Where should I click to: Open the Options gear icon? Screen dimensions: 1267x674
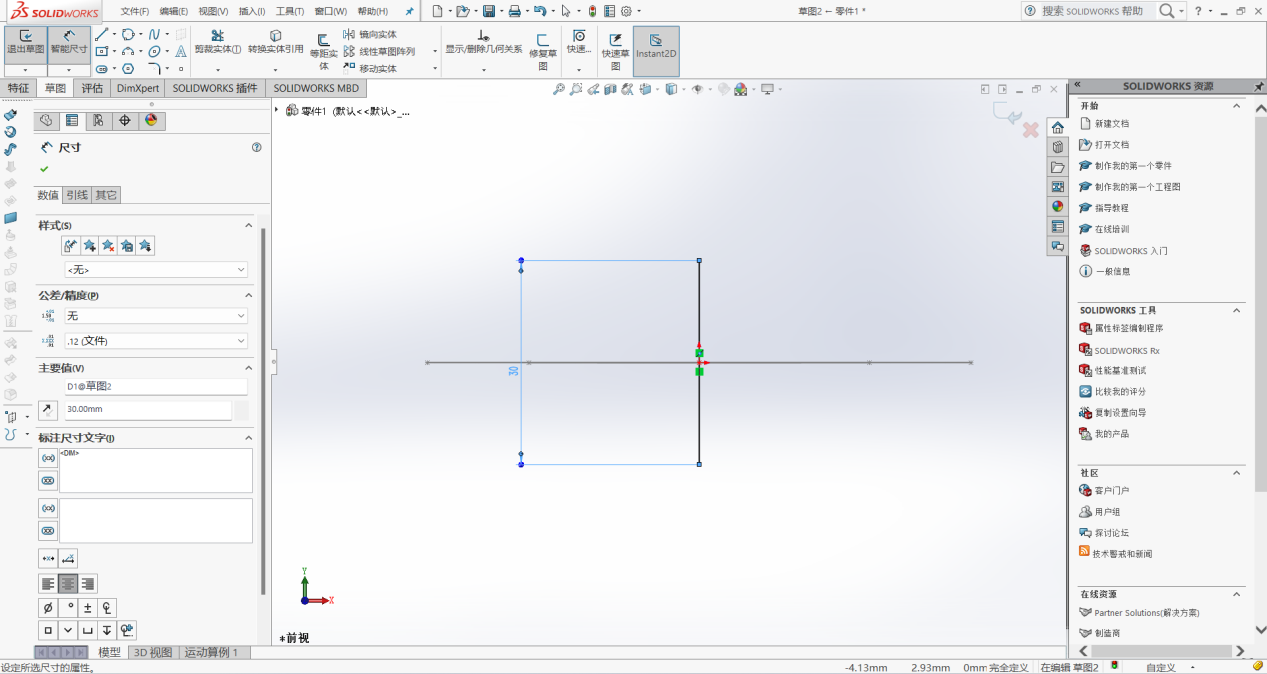click(626, 11)
